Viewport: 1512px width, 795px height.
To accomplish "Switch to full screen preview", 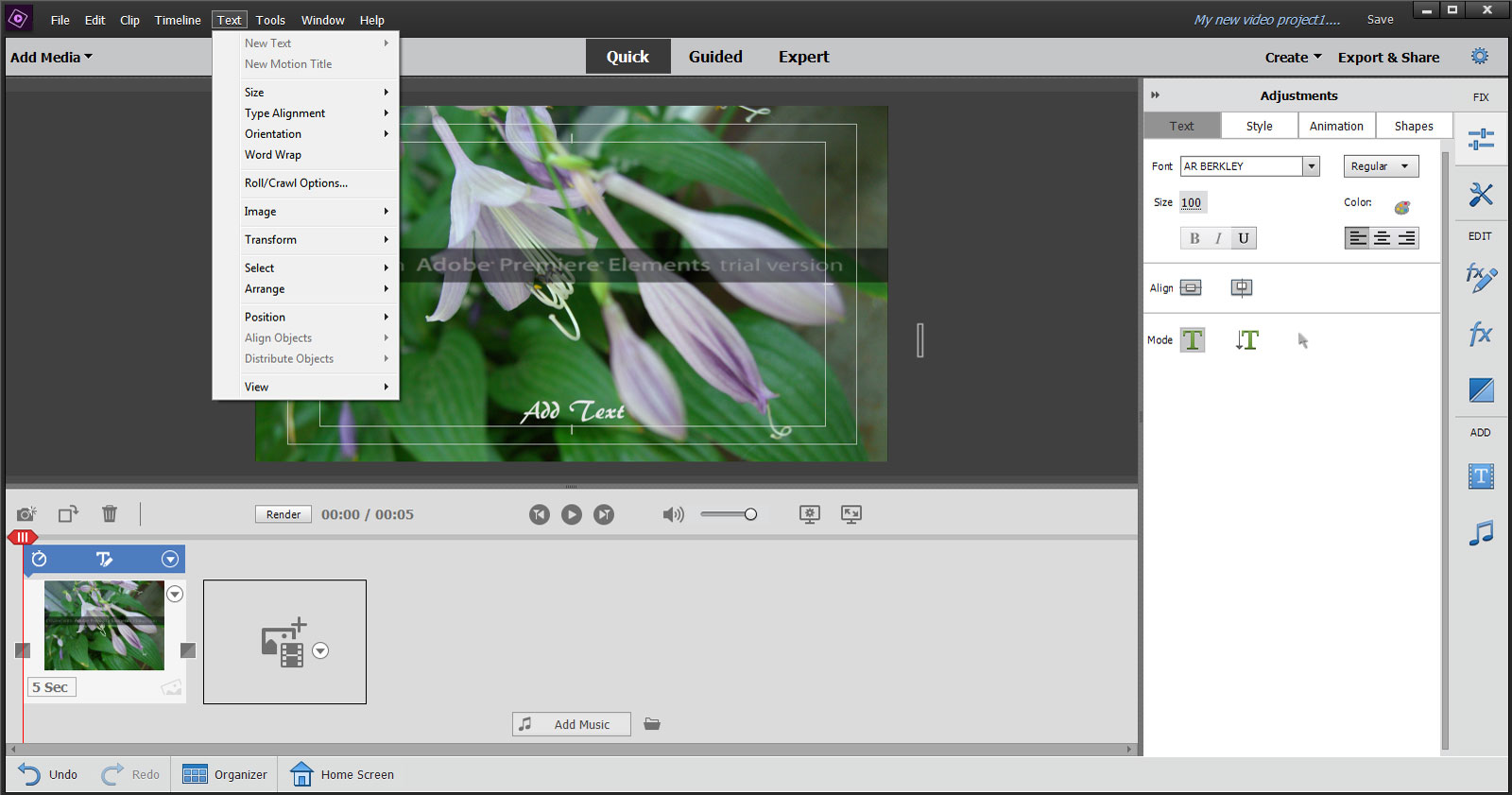I will 851,514.
